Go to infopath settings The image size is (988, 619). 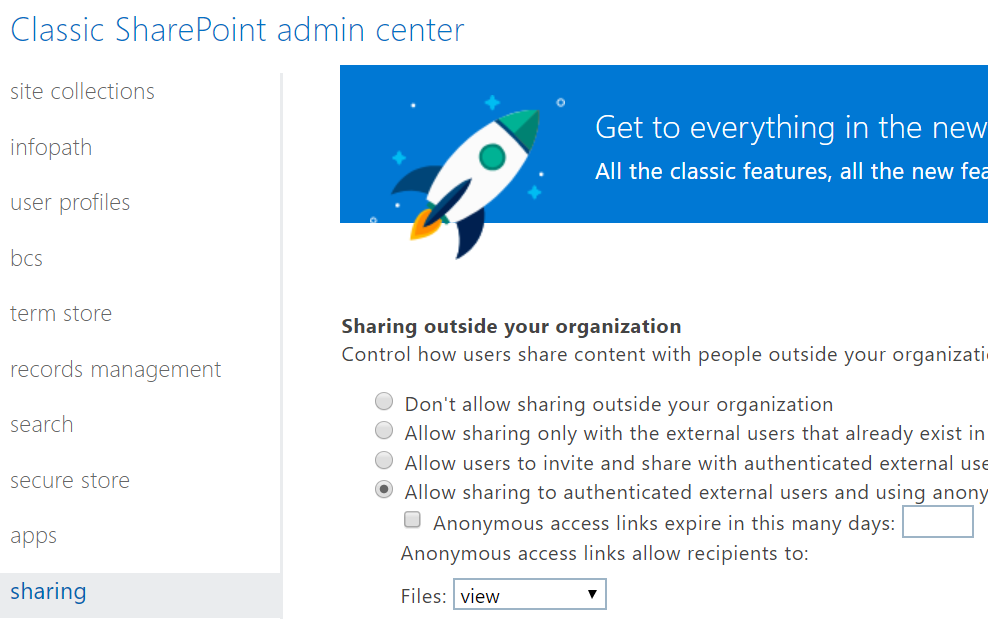pos(51,148)
